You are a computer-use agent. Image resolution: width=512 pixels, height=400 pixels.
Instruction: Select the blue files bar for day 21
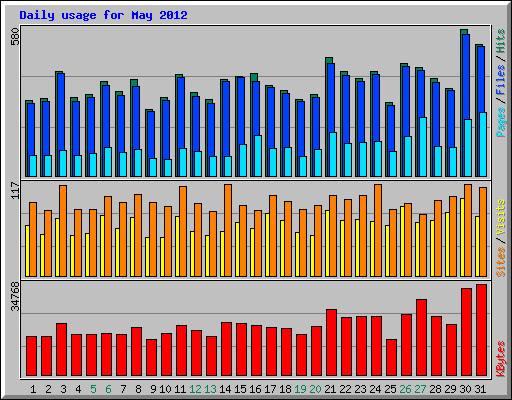pyautogui.click(x=331, y=98)
